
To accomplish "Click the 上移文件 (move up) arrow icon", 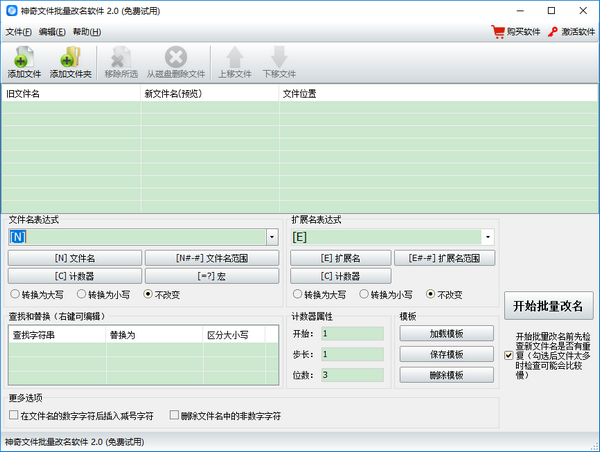I will 235,58.
